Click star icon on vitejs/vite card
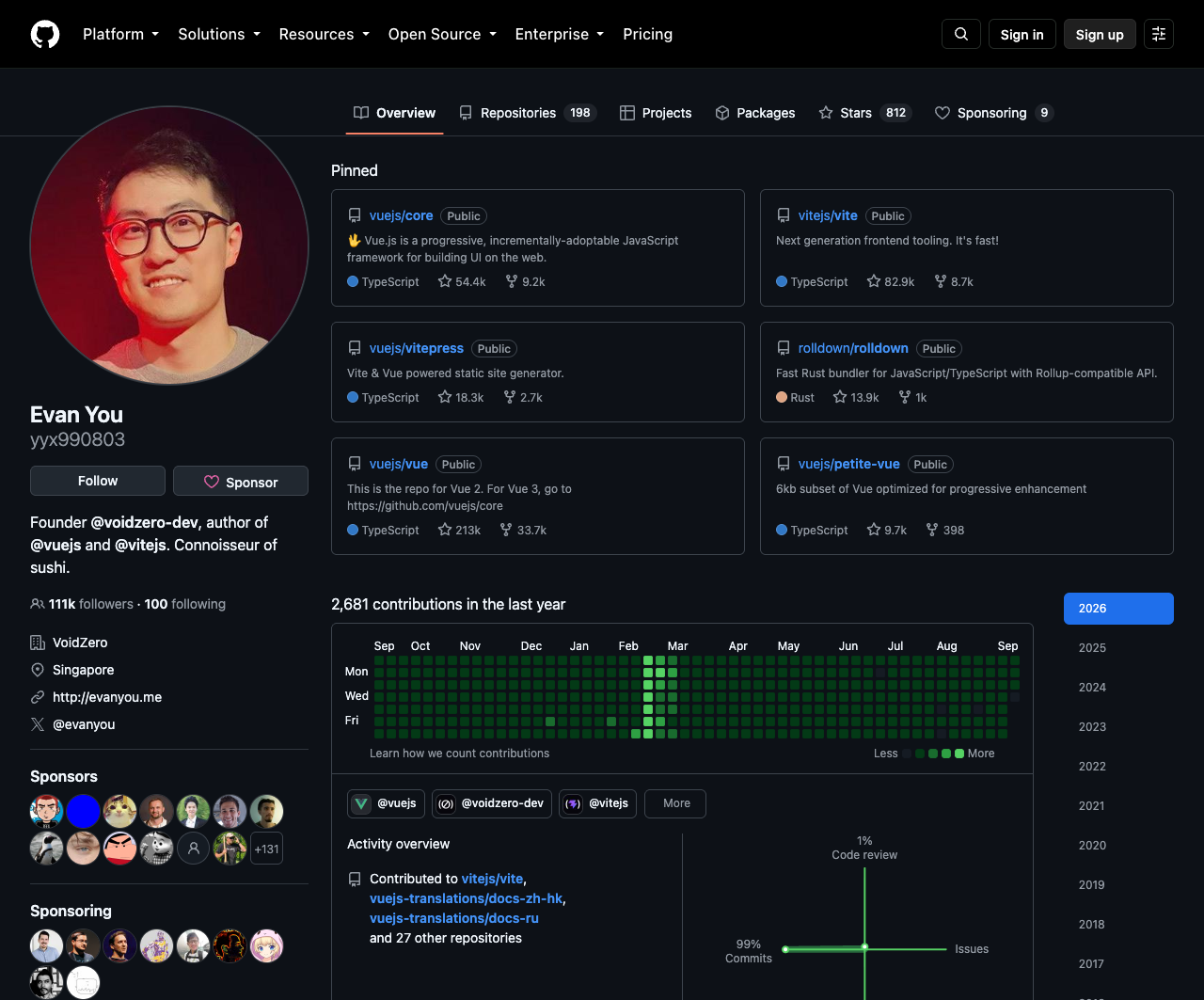1204x1000 pixels. coord(874,281)
